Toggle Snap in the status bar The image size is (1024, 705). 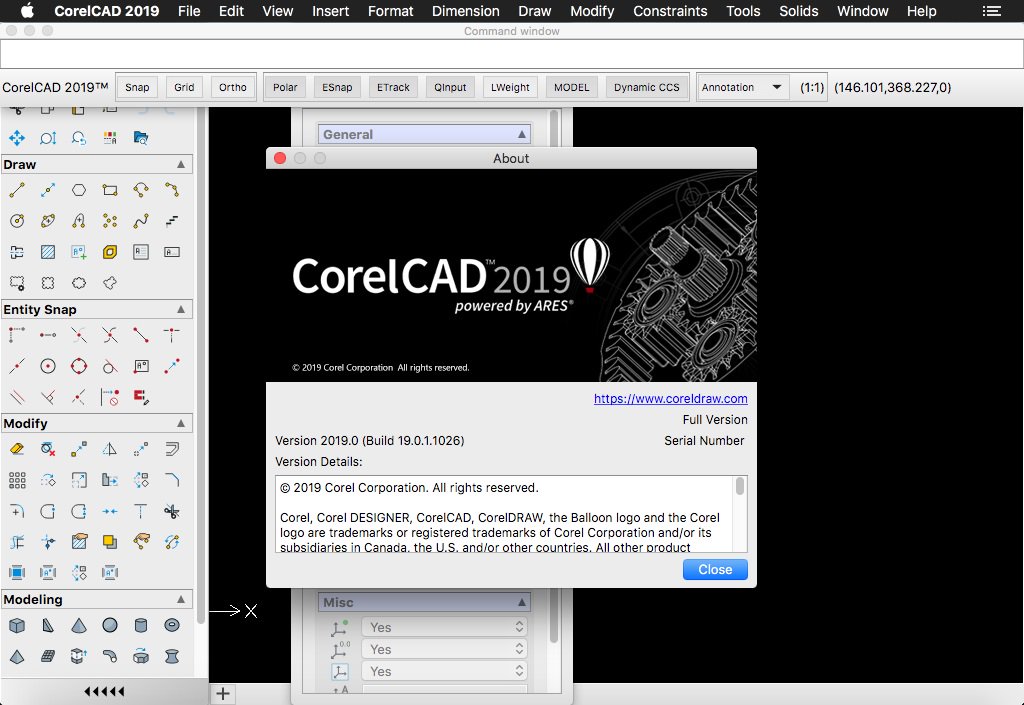point(137,87)
